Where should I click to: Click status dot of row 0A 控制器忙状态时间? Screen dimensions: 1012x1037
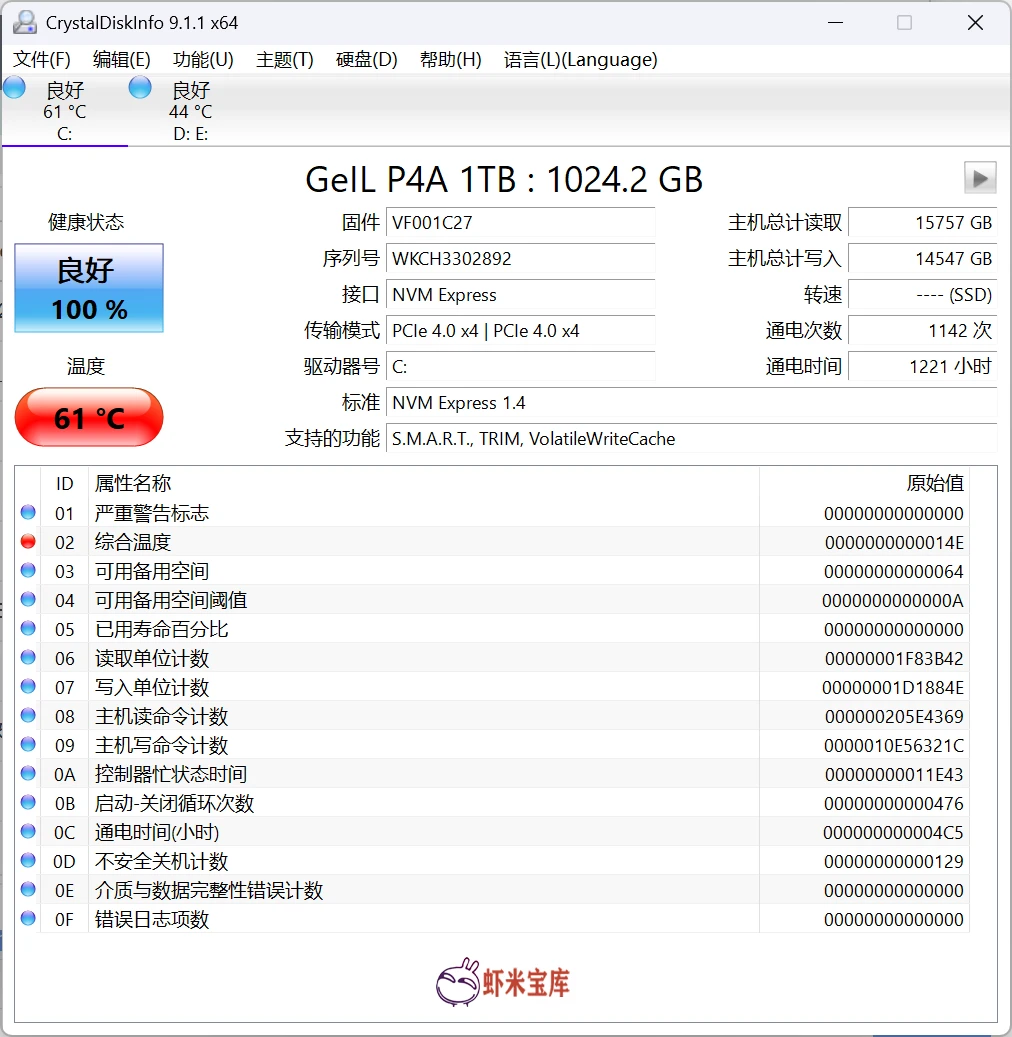[x=28, y=773]
